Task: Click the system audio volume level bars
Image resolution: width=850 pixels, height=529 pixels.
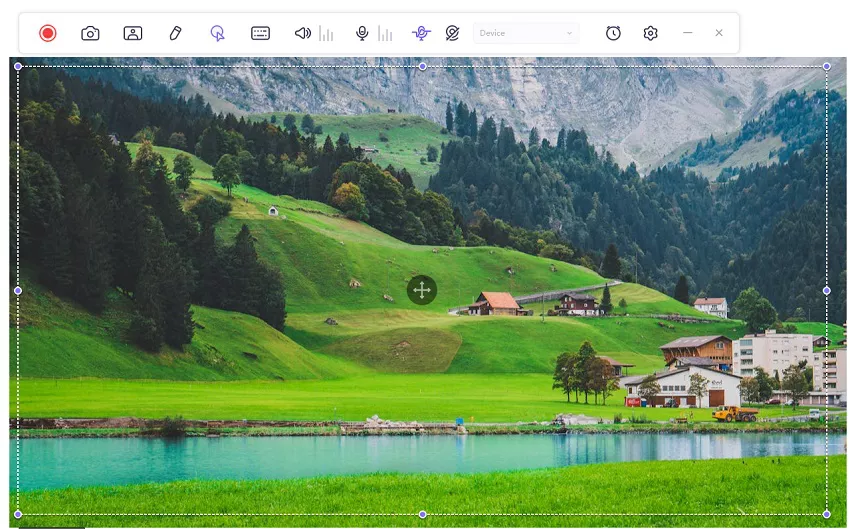Action: tap(326, 34)
